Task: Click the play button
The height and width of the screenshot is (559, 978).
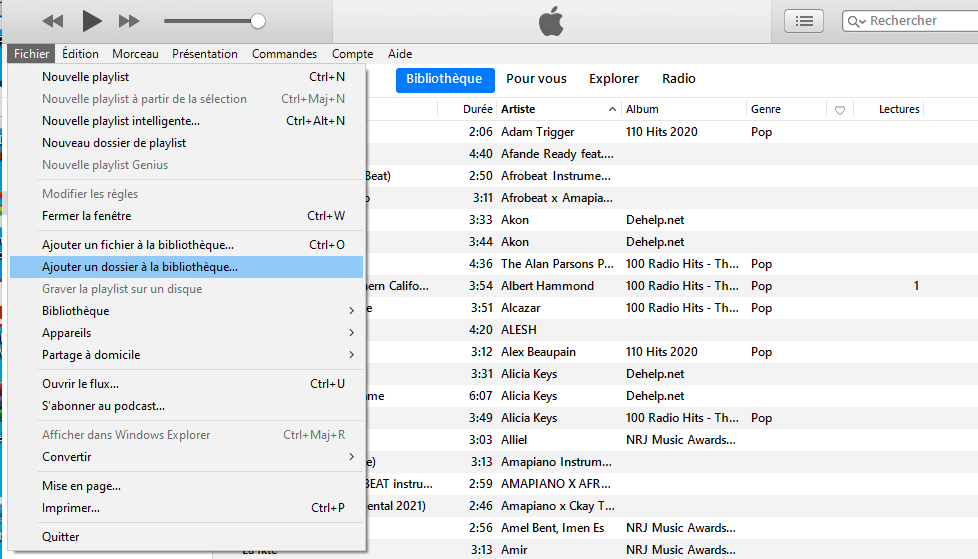Action: (x=92, y=21)
